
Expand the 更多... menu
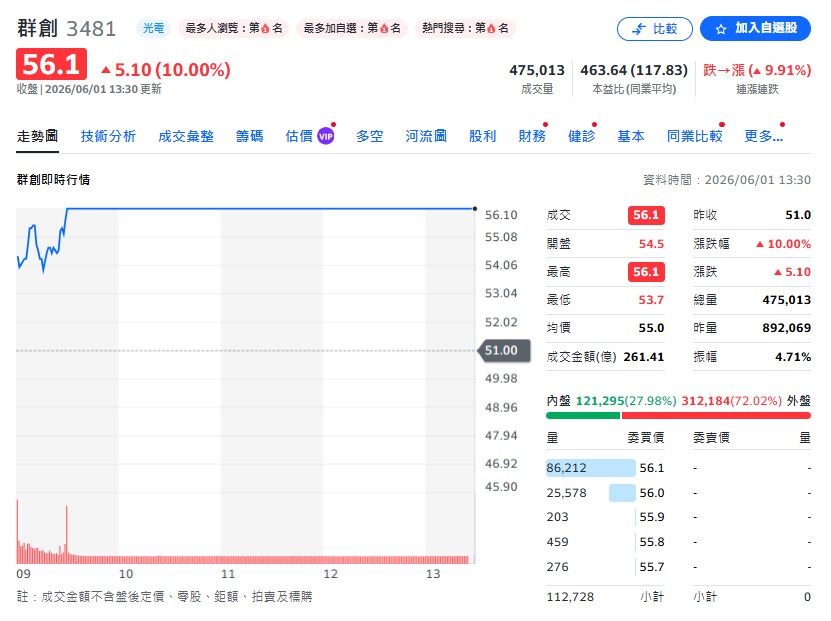pos(764,137)
